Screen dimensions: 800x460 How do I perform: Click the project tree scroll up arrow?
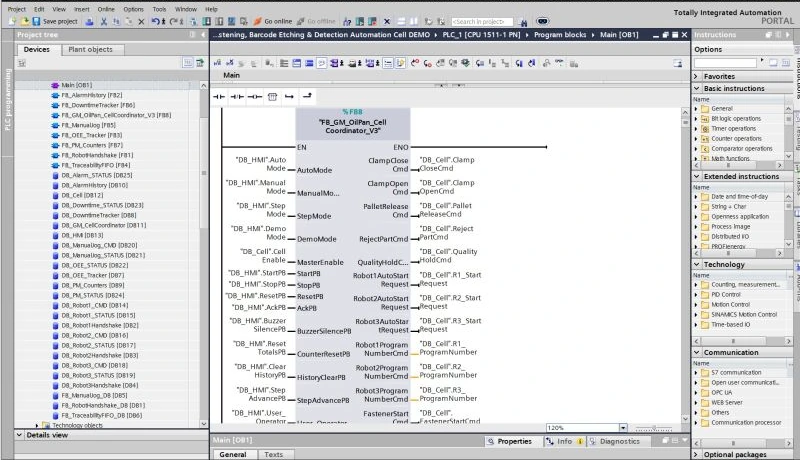[x=204, y=85]
